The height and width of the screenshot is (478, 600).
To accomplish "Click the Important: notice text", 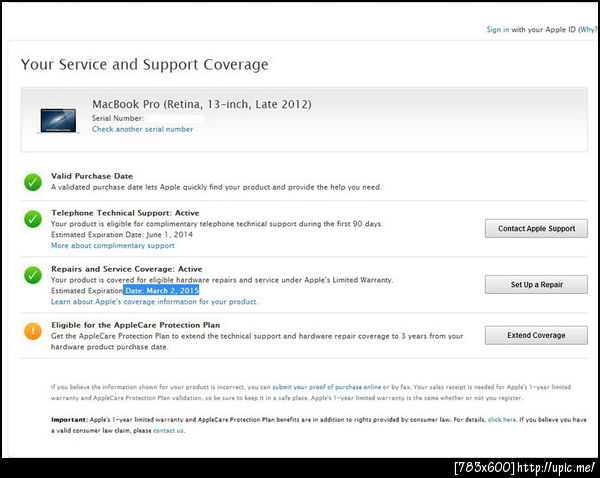I will click(318, 425).
